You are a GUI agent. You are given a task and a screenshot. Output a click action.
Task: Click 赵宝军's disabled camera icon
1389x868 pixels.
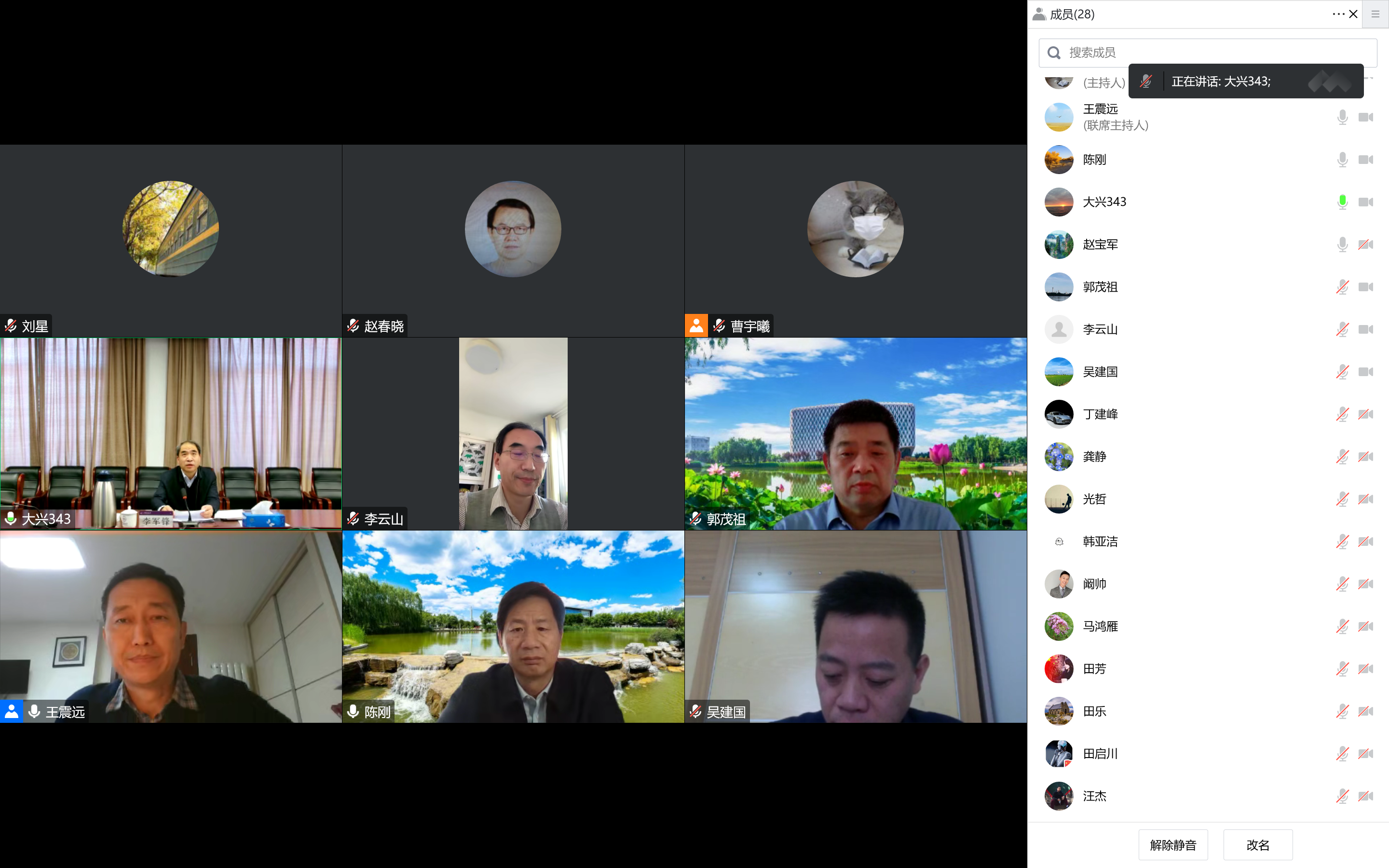[x=1365, y=244]
